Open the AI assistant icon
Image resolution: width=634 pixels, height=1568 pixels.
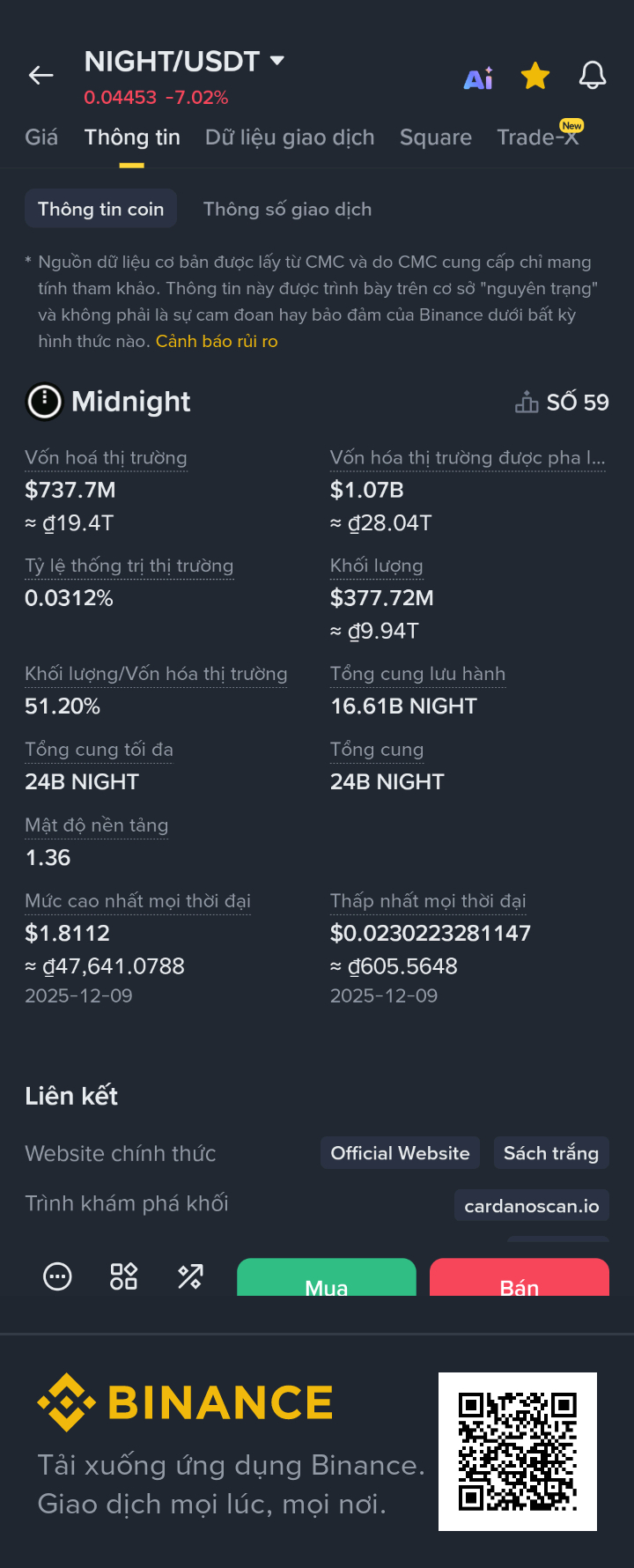click(478, 78)
